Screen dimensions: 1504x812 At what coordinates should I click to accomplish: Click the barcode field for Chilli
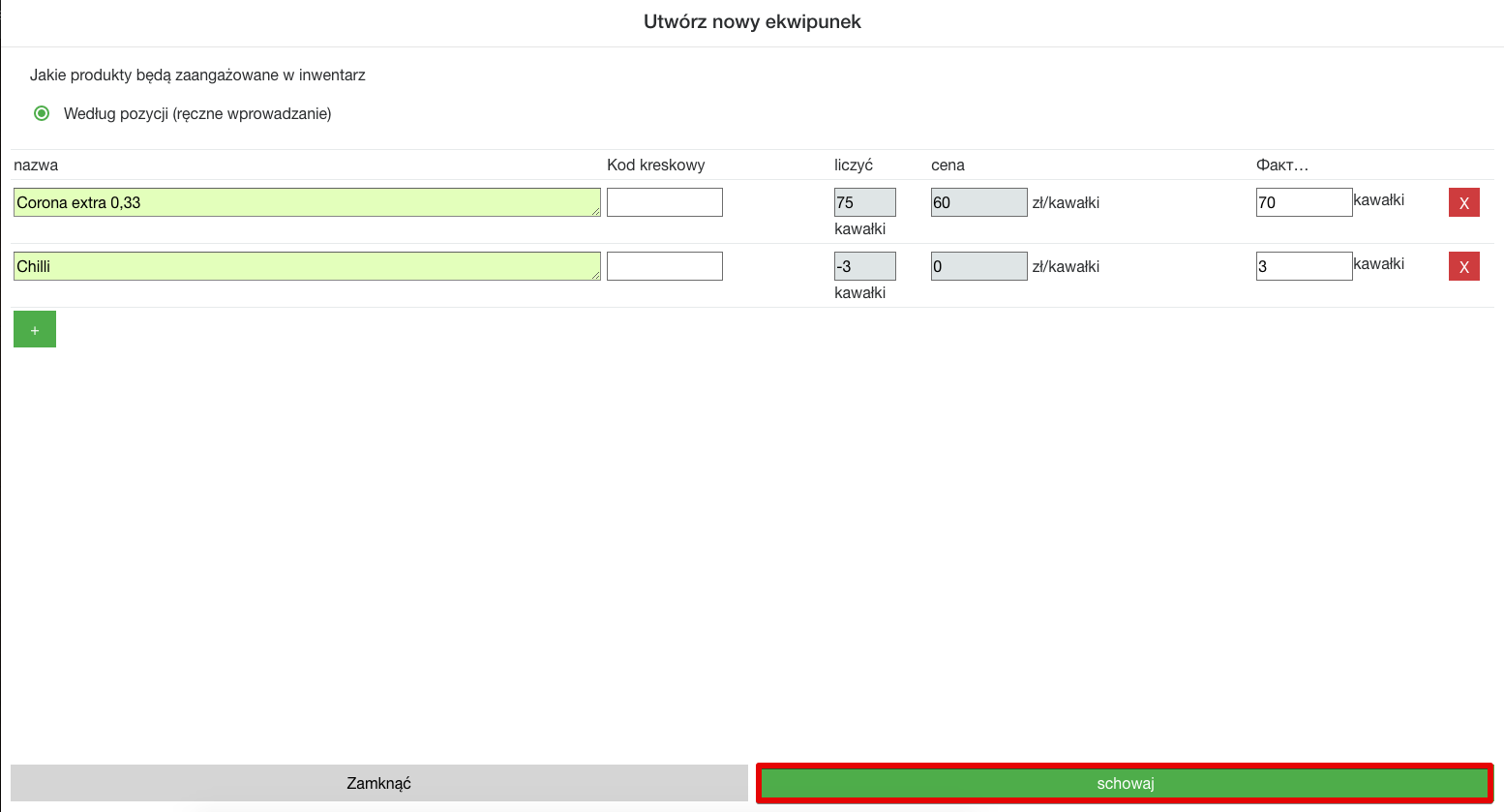[x=664, y=266]
